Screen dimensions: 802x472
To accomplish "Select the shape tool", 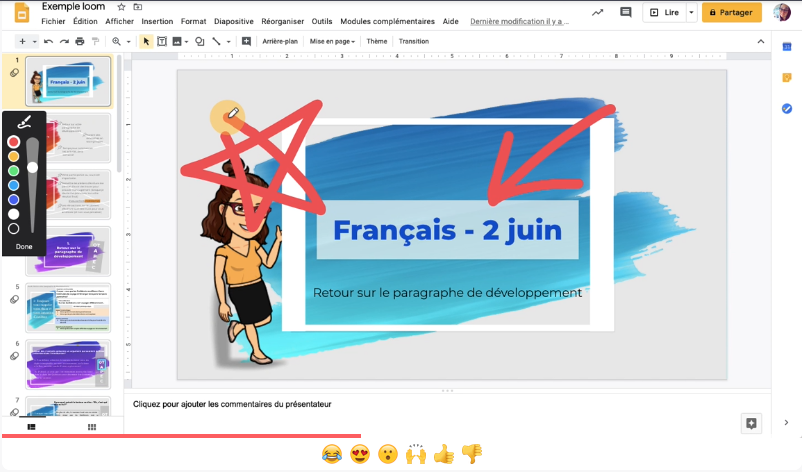I will click(199, 41).
